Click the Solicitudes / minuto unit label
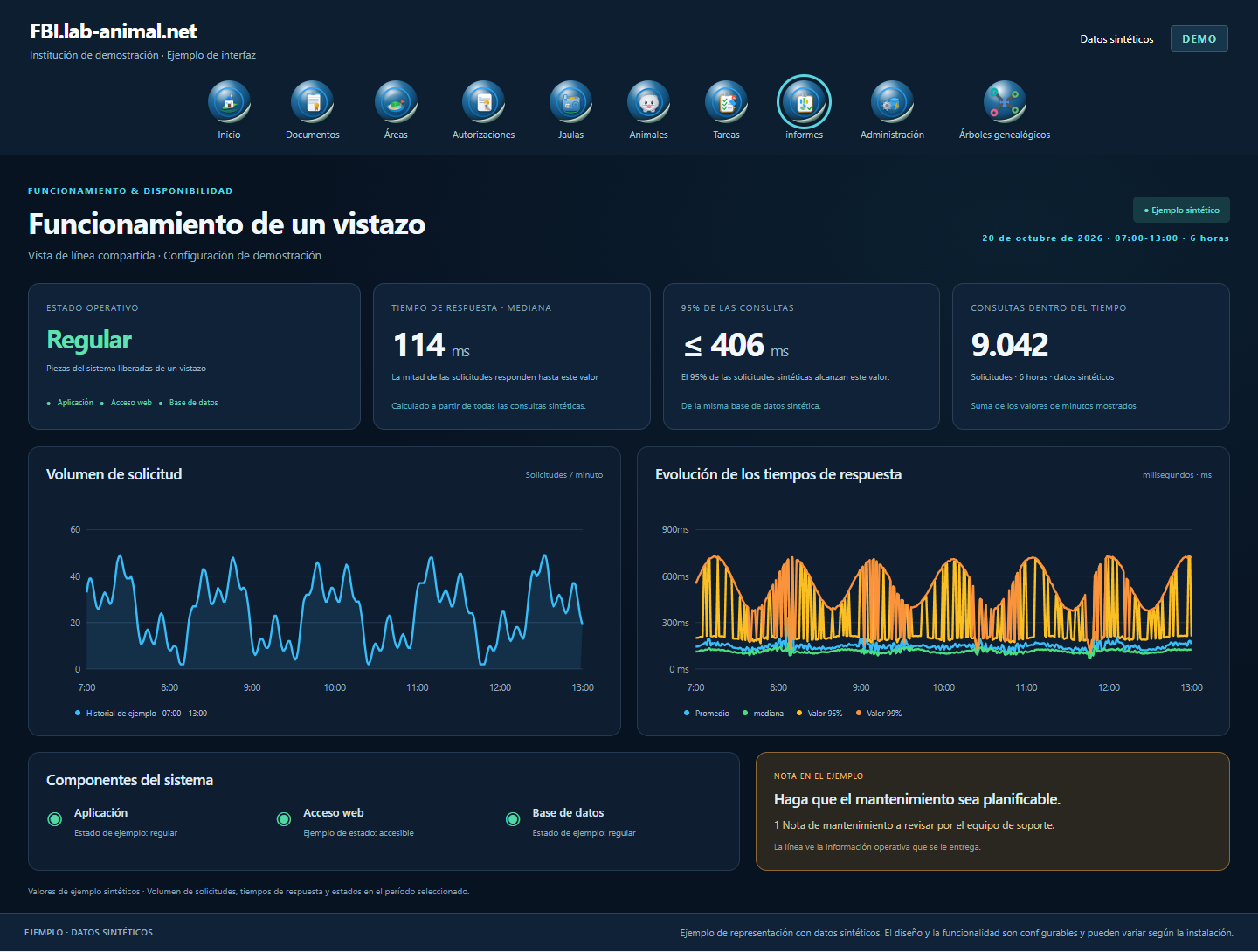This screenshot has width=1258, height=952. (563, 475)
